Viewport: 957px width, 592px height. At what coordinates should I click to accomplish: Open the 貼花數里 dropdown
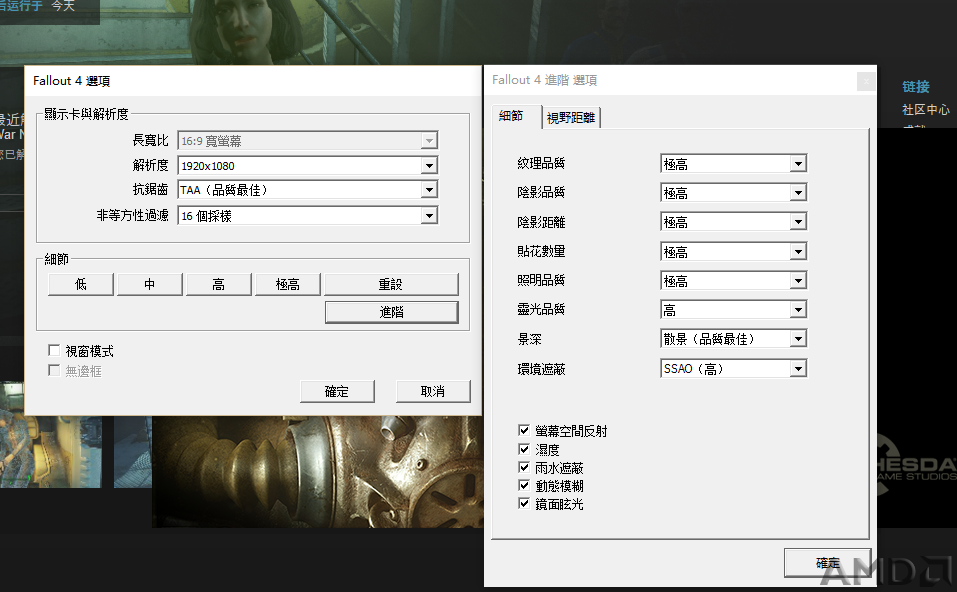pyautogui.click(x=734, y=251)
